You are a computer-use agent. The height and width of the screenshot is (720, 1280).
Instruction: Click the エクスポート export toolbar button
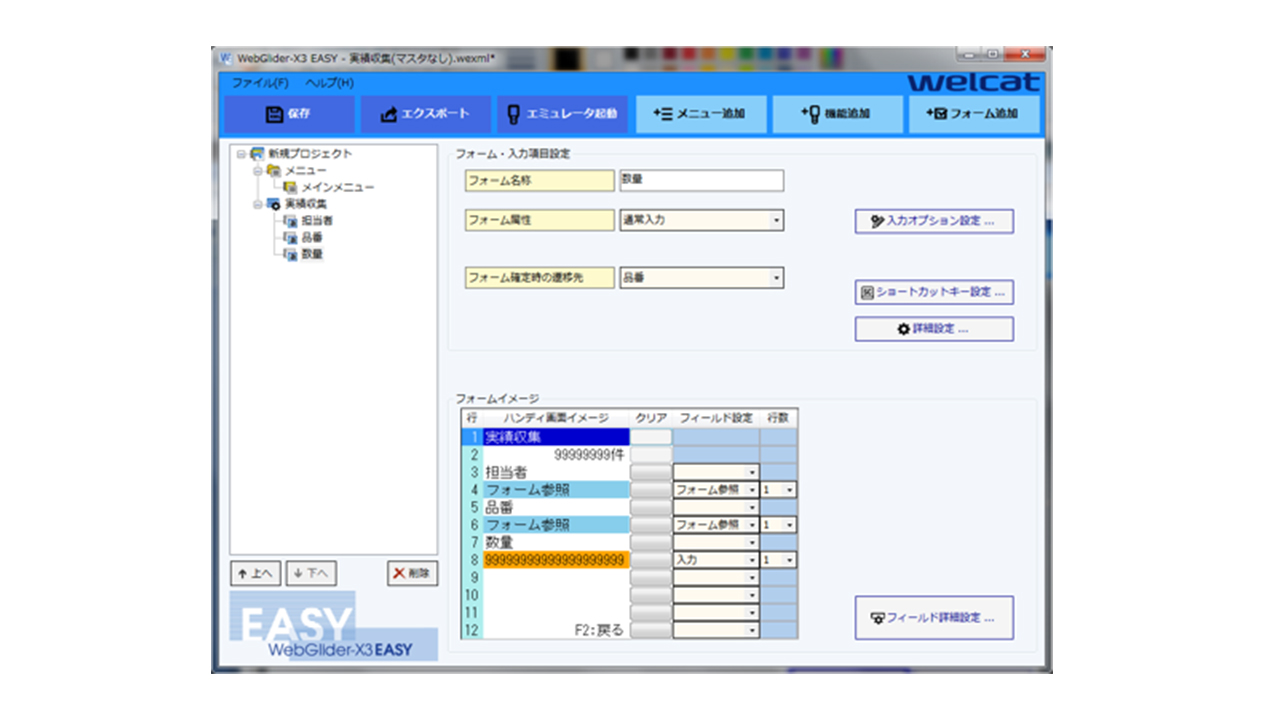pos(425,114)
